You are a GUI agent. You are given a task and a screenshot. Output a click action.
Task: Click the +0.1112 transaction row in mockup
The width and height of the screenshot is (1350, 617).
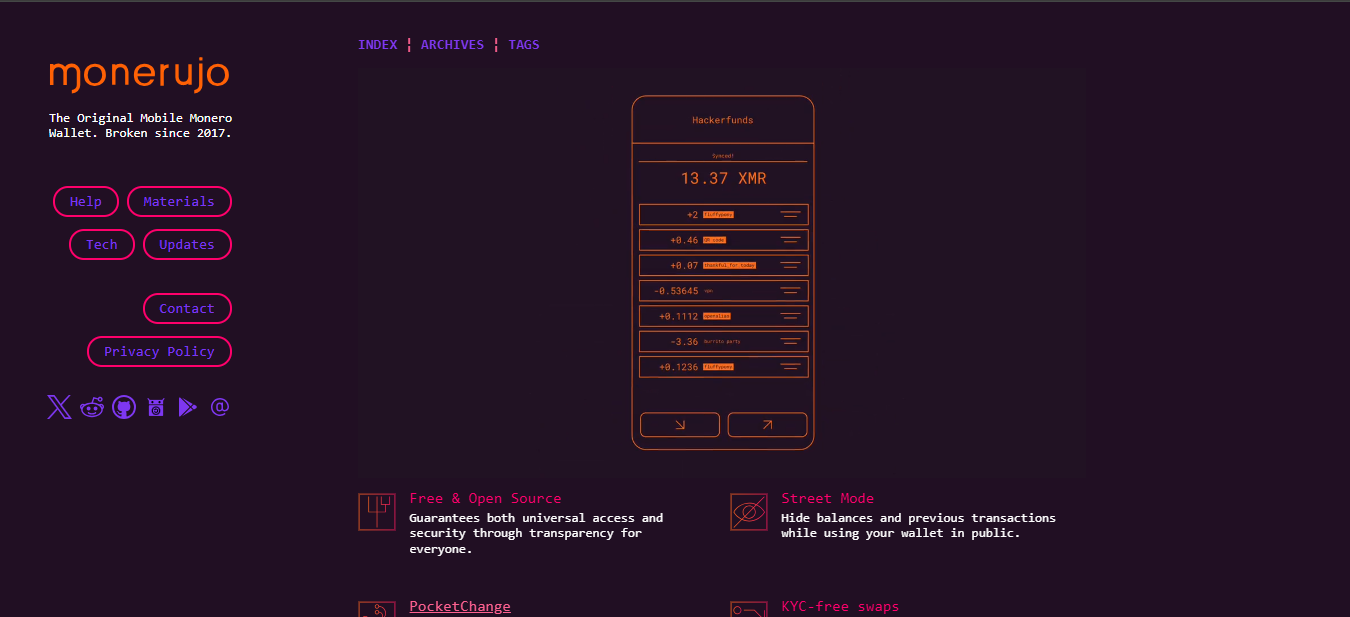[x=723, y=316]
